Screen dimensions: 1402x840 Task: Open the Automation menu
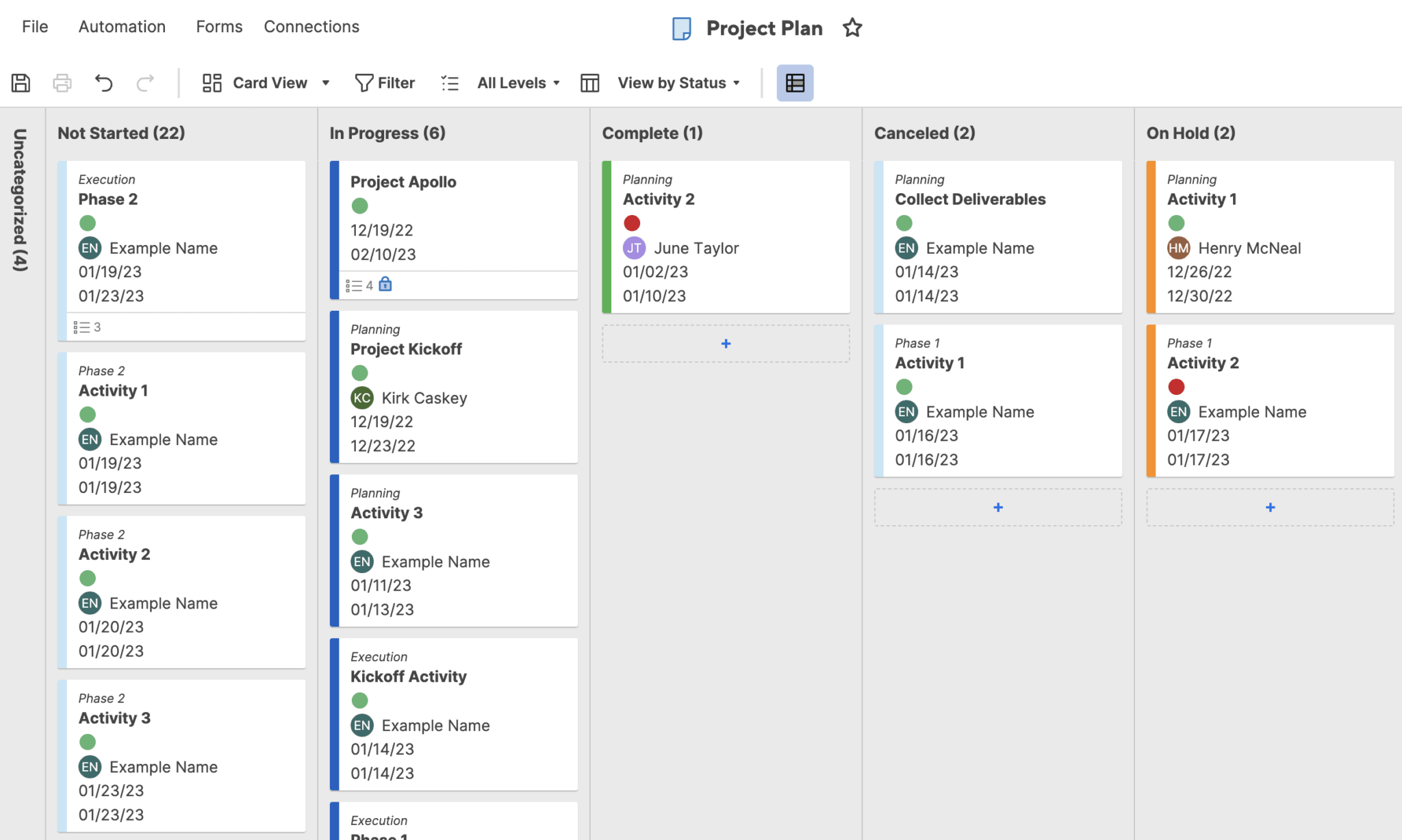point(121,26)
